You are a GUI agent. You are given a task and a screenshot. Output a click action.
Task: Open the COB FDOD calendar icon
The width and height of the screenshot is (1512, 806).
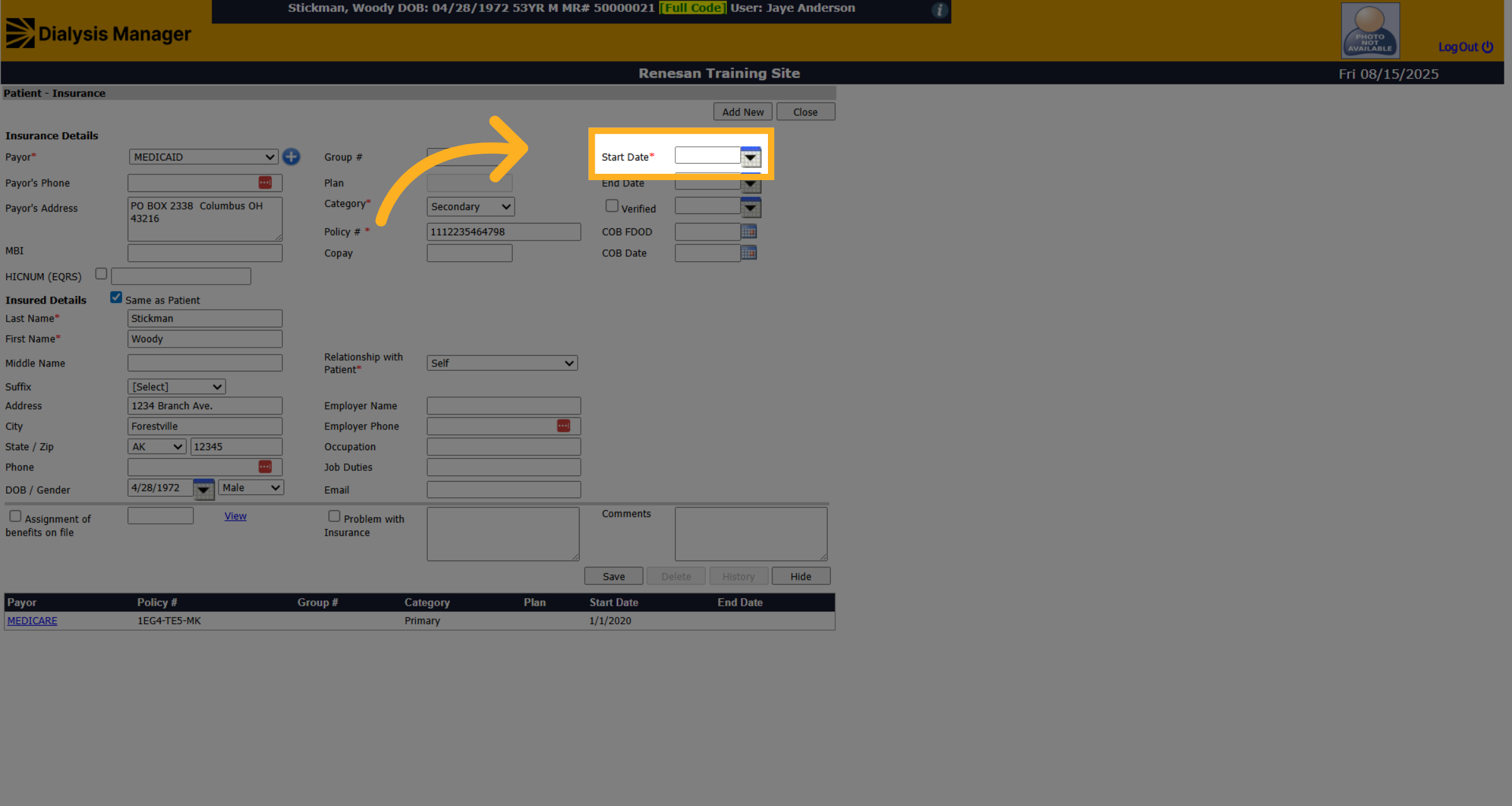click(748, 231)
